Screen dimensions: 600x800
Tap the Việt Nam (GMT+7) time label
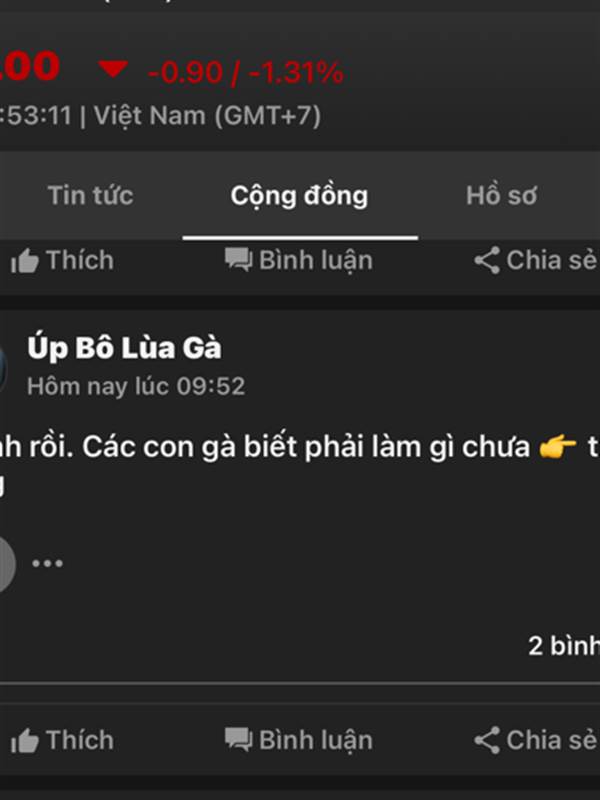tap(207, 116)
